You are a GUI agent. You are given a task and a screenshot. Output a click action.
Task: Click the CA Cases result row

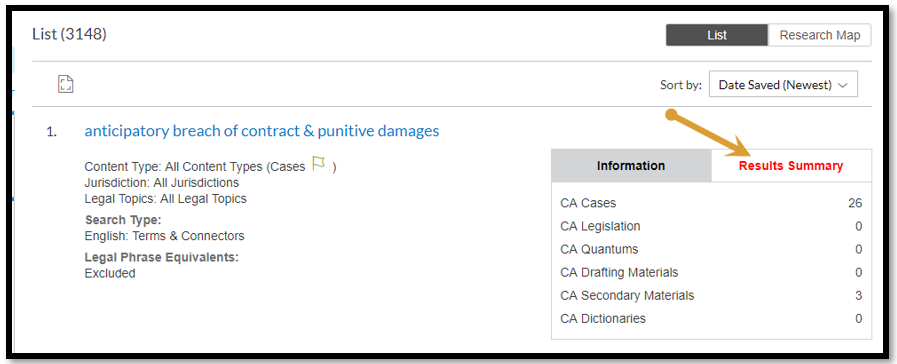pyautogui.click(x=711, y=203)
